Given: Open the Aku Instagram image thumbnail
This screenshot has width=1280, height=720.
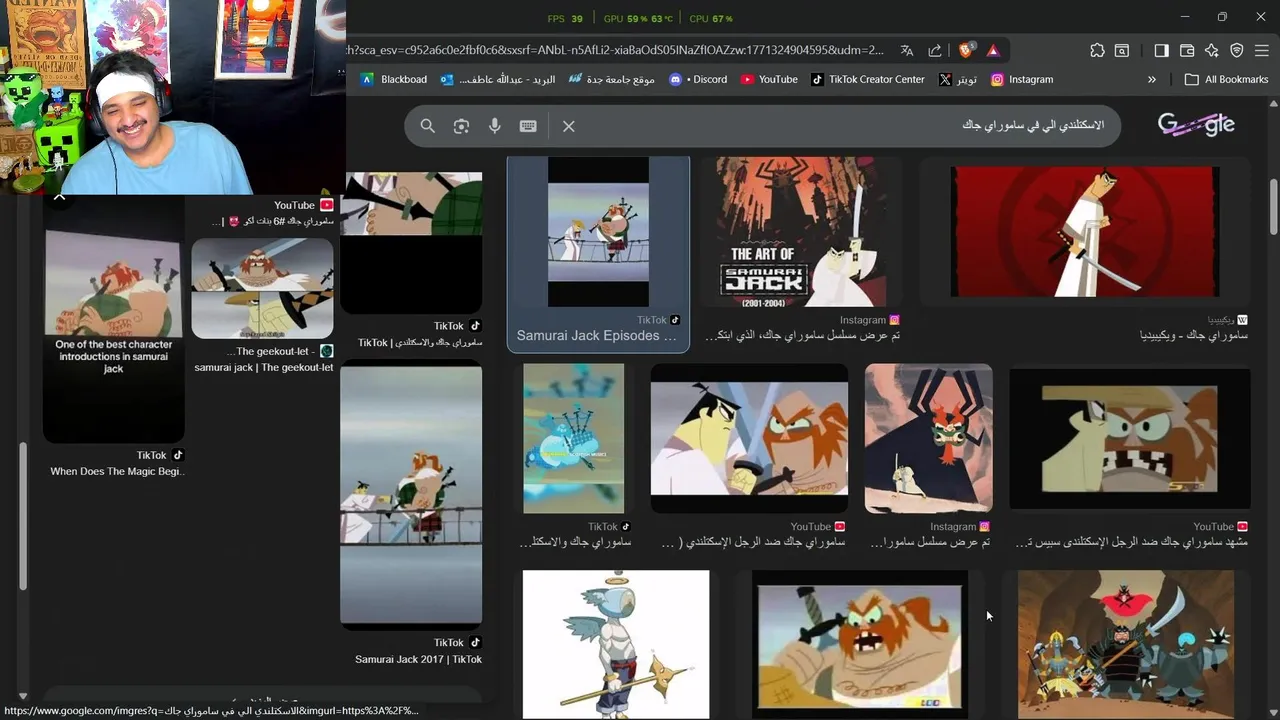Looking at the screenshot, I should pos(929,438).
